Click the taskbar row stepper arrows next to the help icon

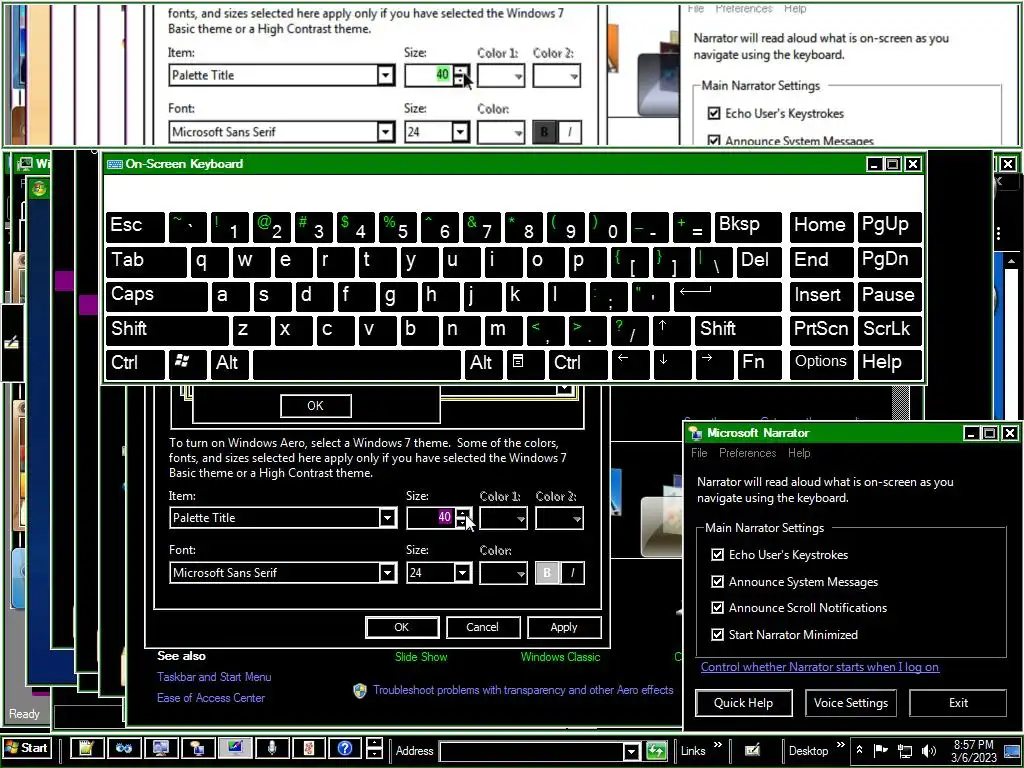pos(374,749)
